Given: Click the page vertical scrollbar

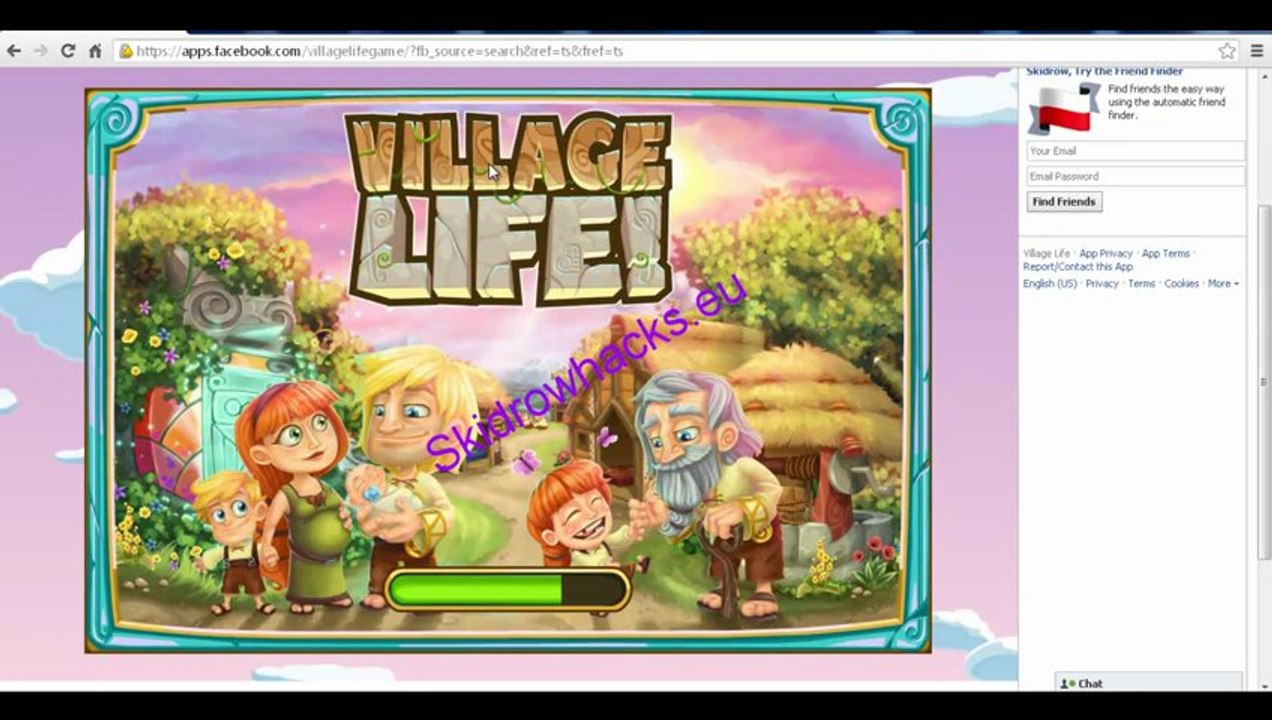Looking at the screenshot, I should pos(1264,380).
